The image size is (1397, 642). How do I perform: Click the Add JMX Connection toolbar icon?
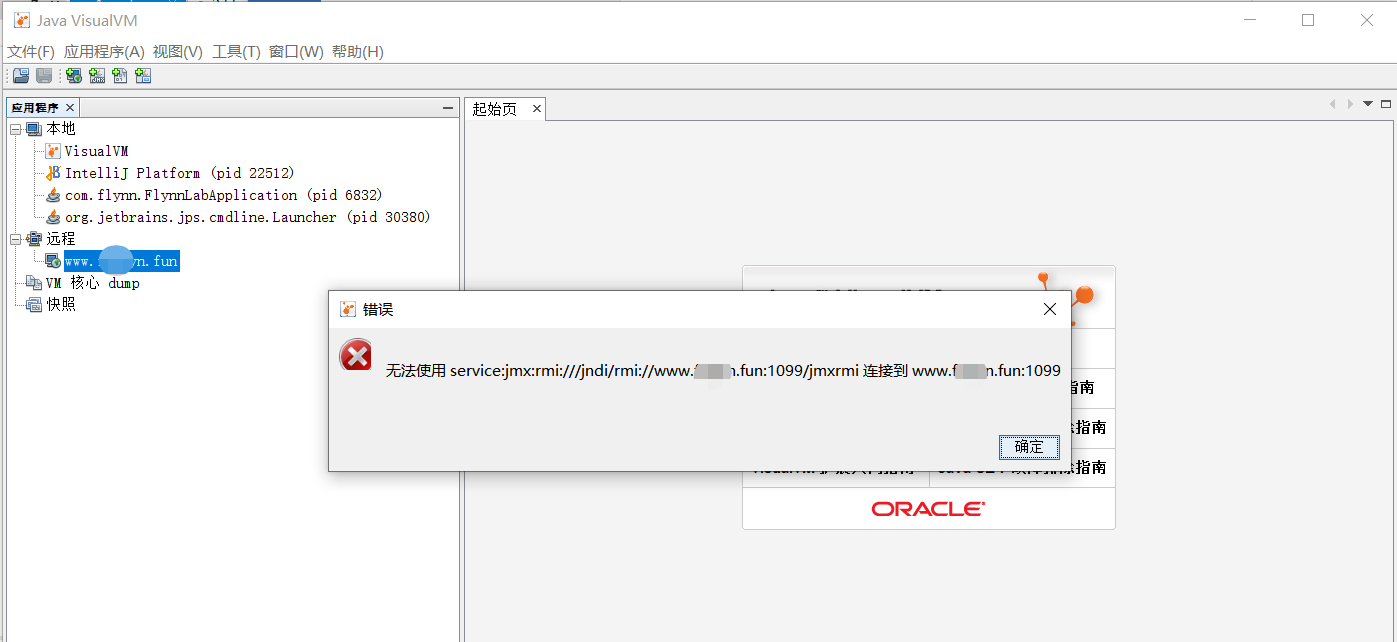click(x=97, y=76)
